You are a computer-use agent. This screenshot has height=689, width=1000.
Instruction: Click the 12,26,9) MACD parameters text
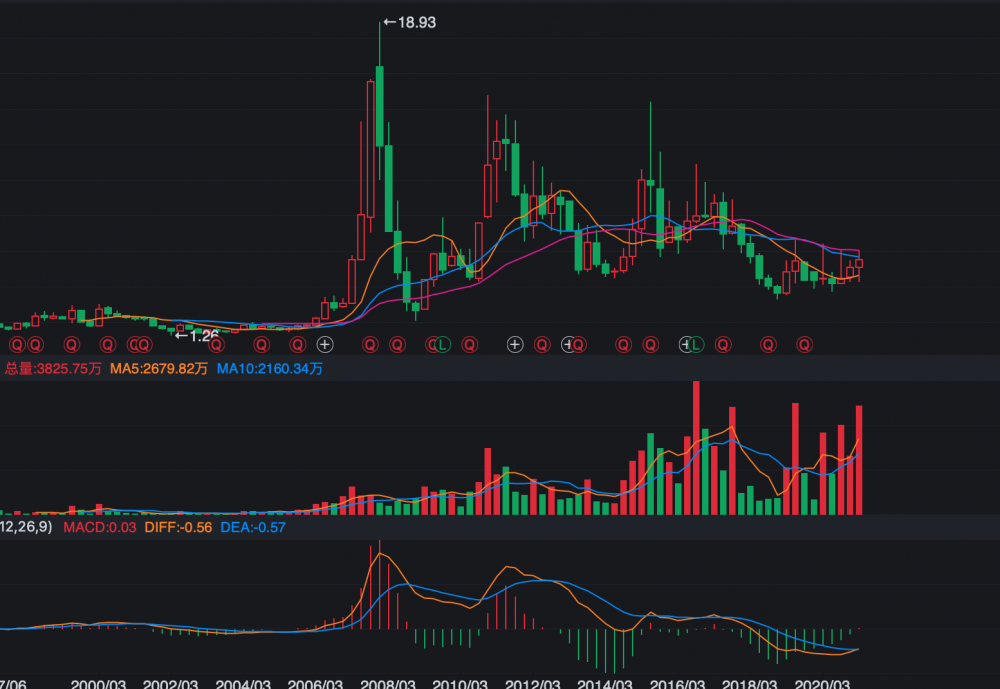pyautogui.click(x=26, y=527)
